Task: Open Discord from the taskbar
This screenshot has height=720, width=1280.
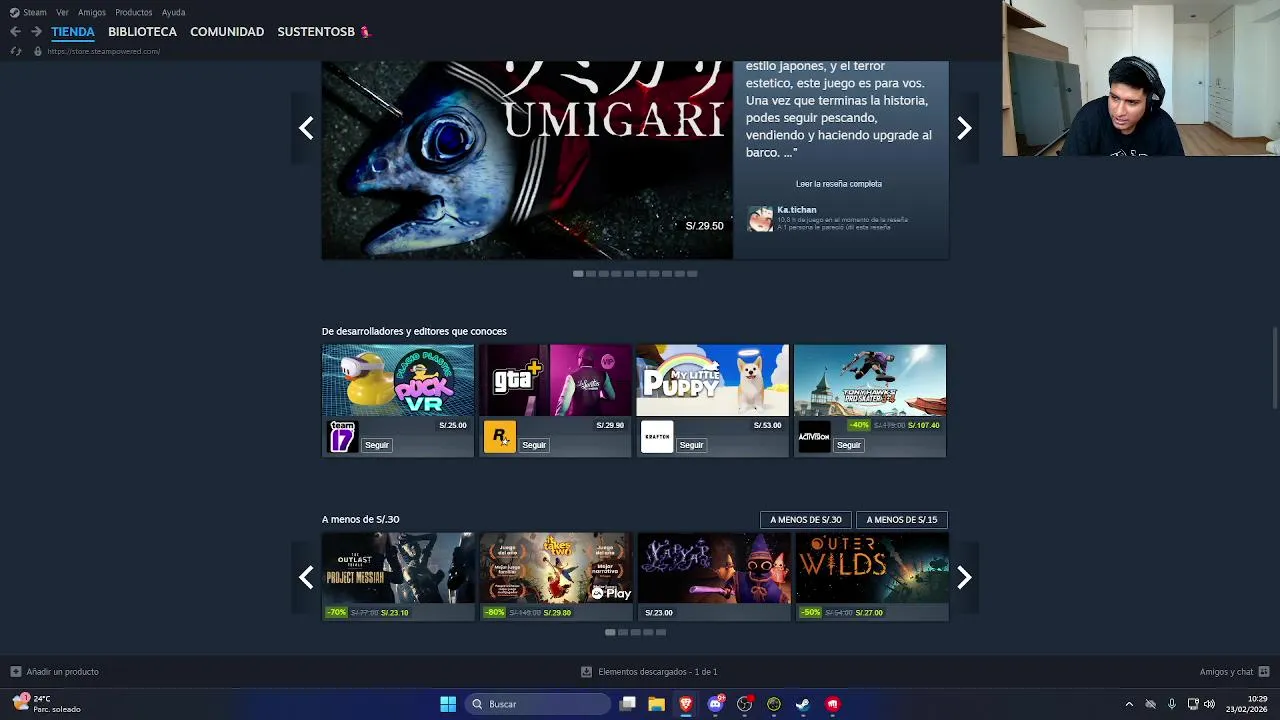Action: click(715, 704)
